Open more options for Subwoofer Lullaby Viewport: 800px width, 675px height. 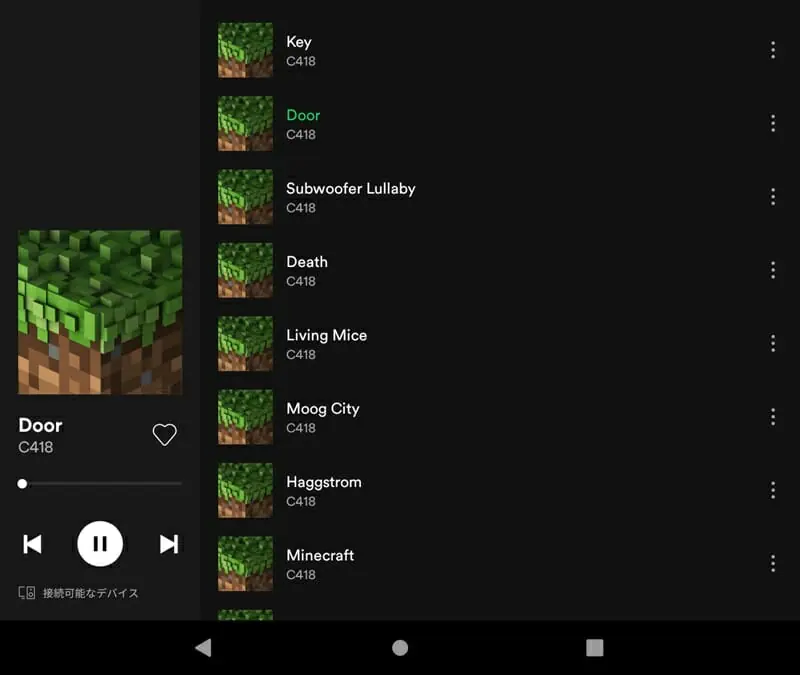[772, 197]
